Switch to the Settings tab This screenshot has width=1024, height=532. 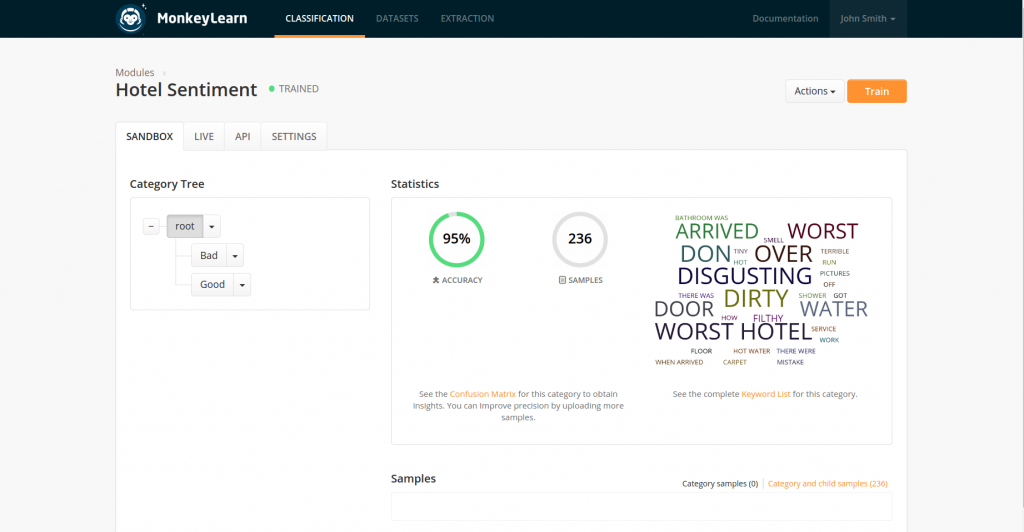[294, 136]
